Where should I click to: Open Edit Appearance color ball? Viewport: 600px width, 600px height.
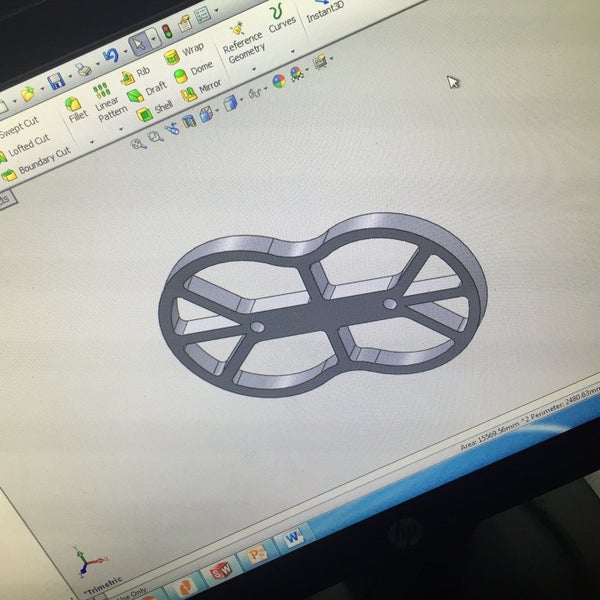click(x=279, y=81)
